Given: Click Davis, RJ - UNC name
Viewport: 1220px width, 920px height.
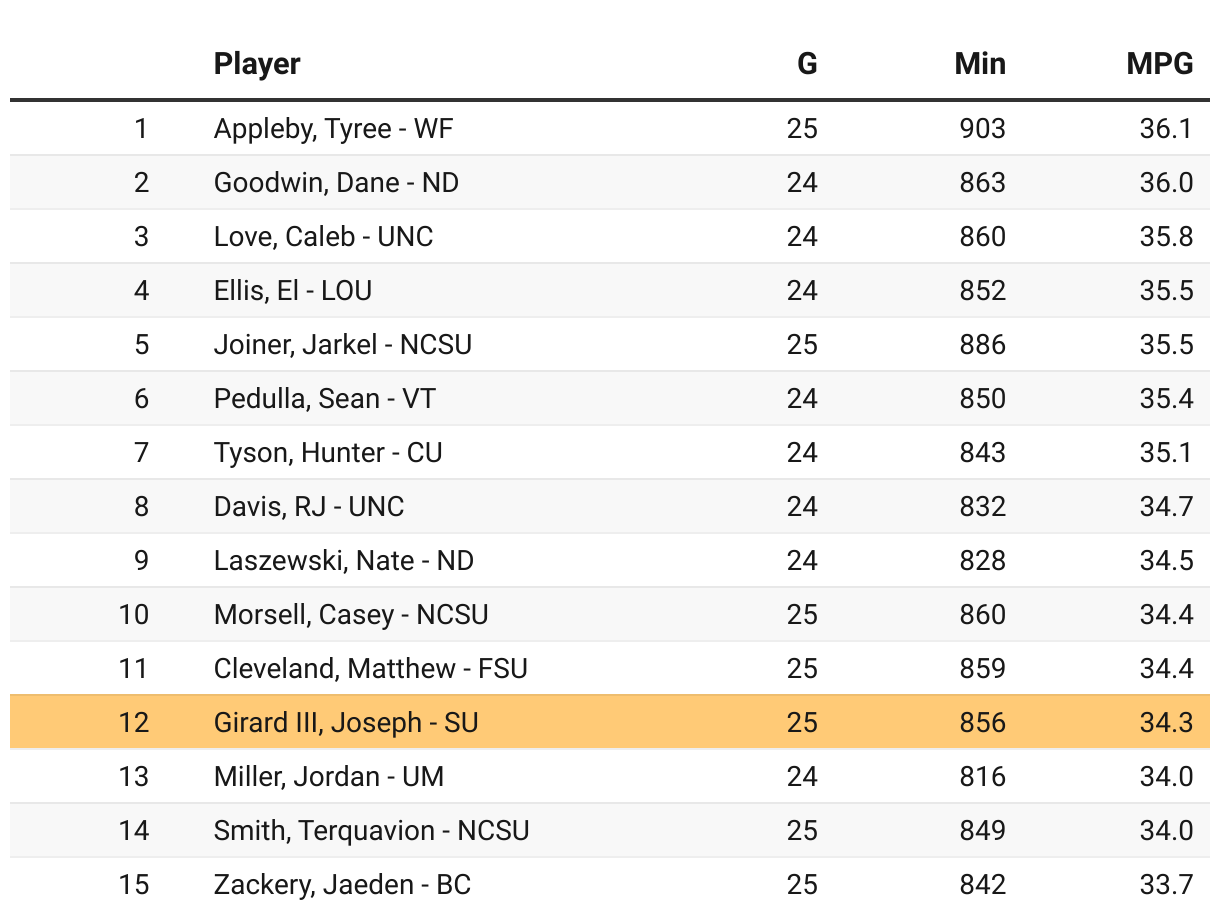Looking at the screenshot, I should click(x=309, y=506).
